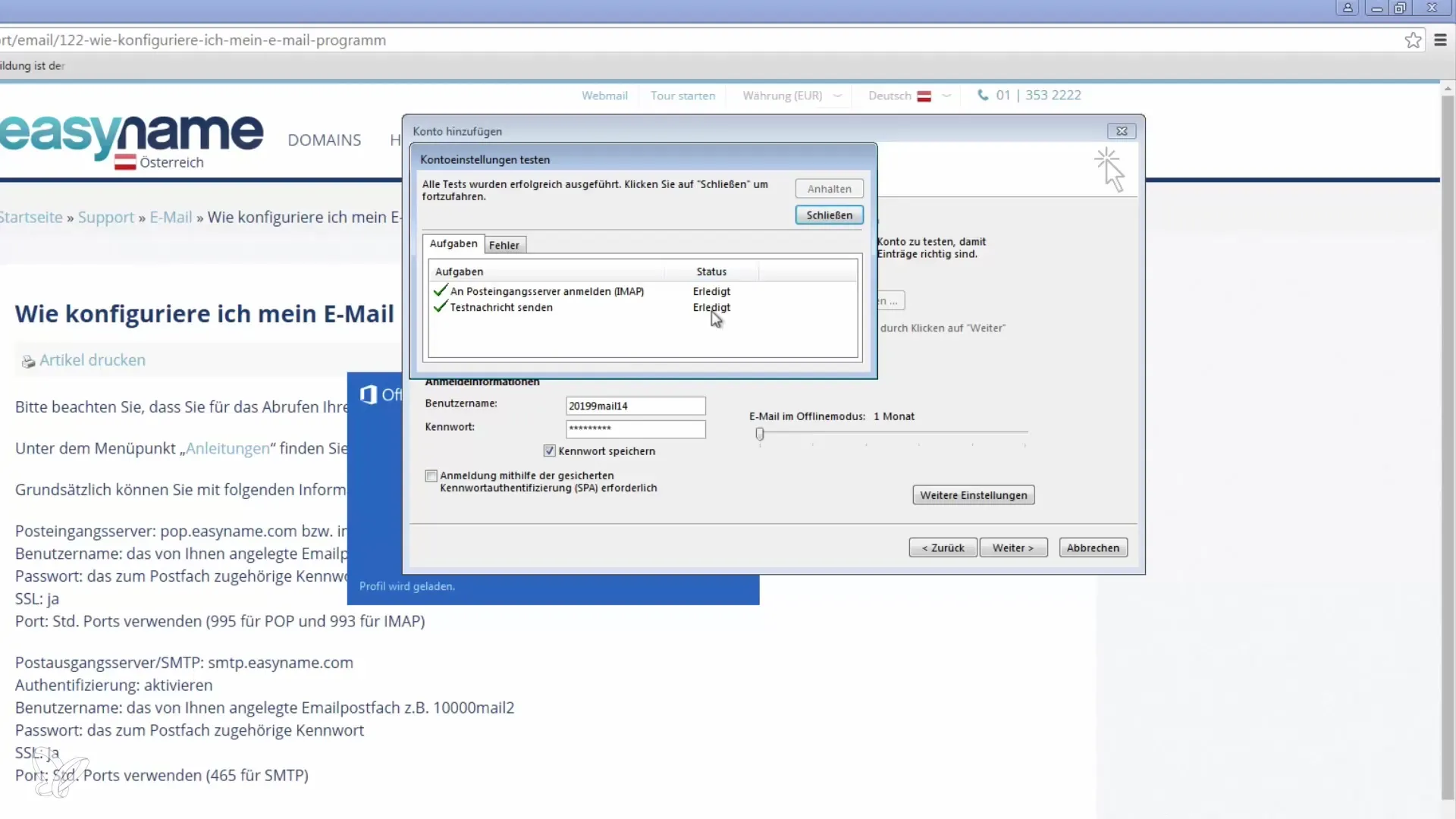This screenshot has width=1456, height=819.
Task: Click the Austrian flag next to Deutsch
Action: 924,96
